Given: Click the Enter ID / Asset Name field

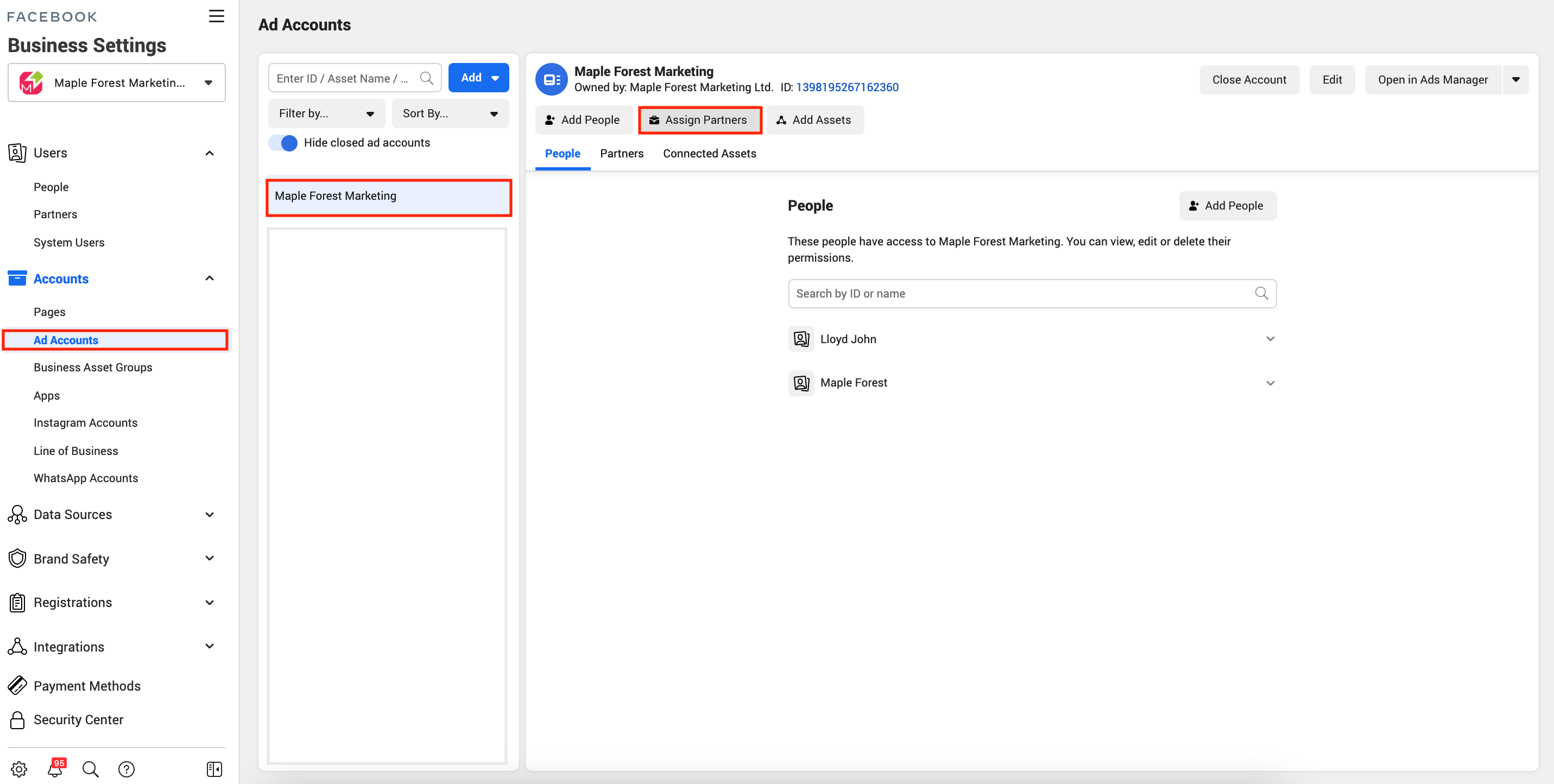Looking at the screenshot, I should tap(355, 78).
